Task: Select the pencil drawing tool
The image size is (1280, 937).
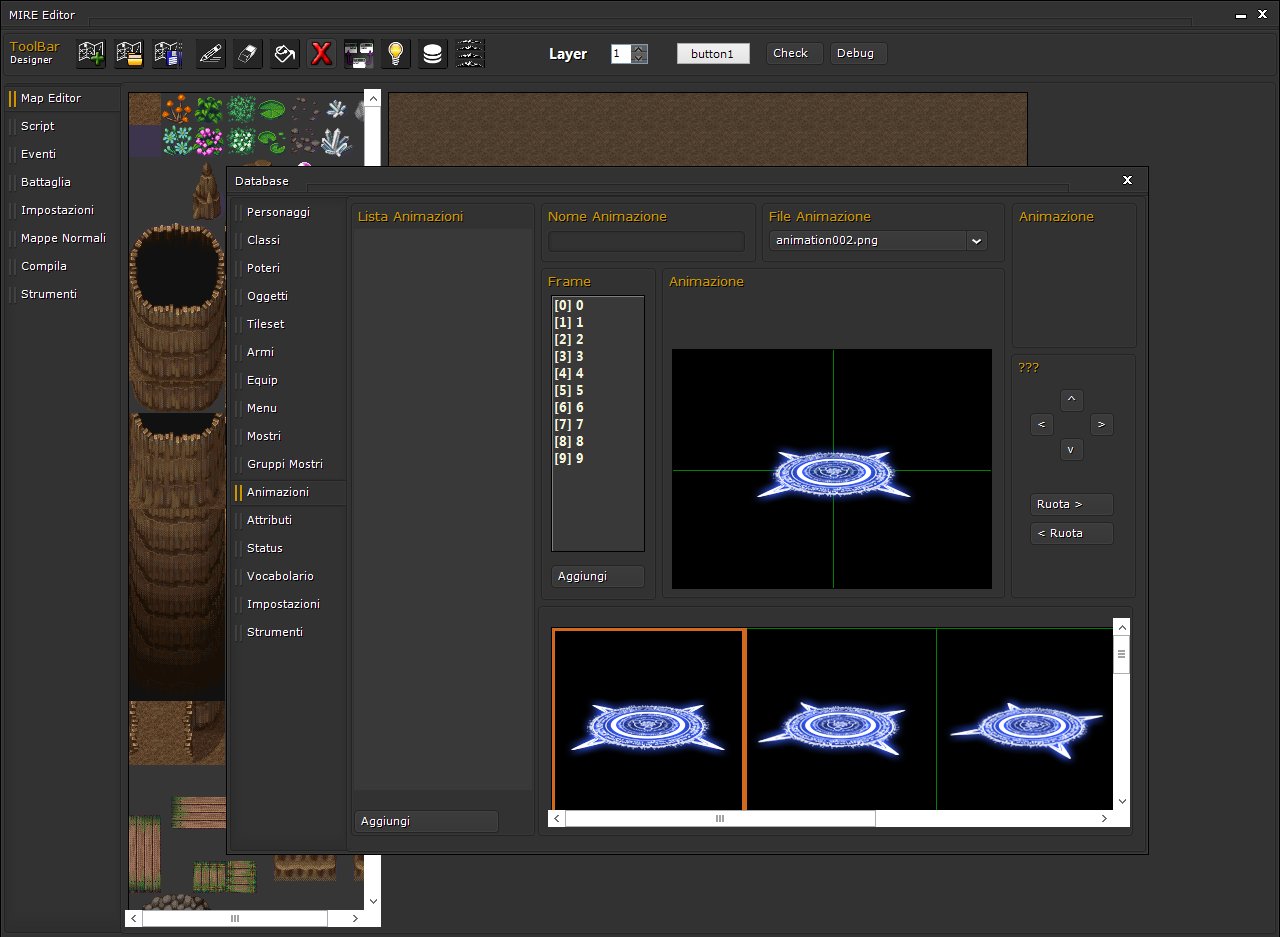Action: pos(210,54)
